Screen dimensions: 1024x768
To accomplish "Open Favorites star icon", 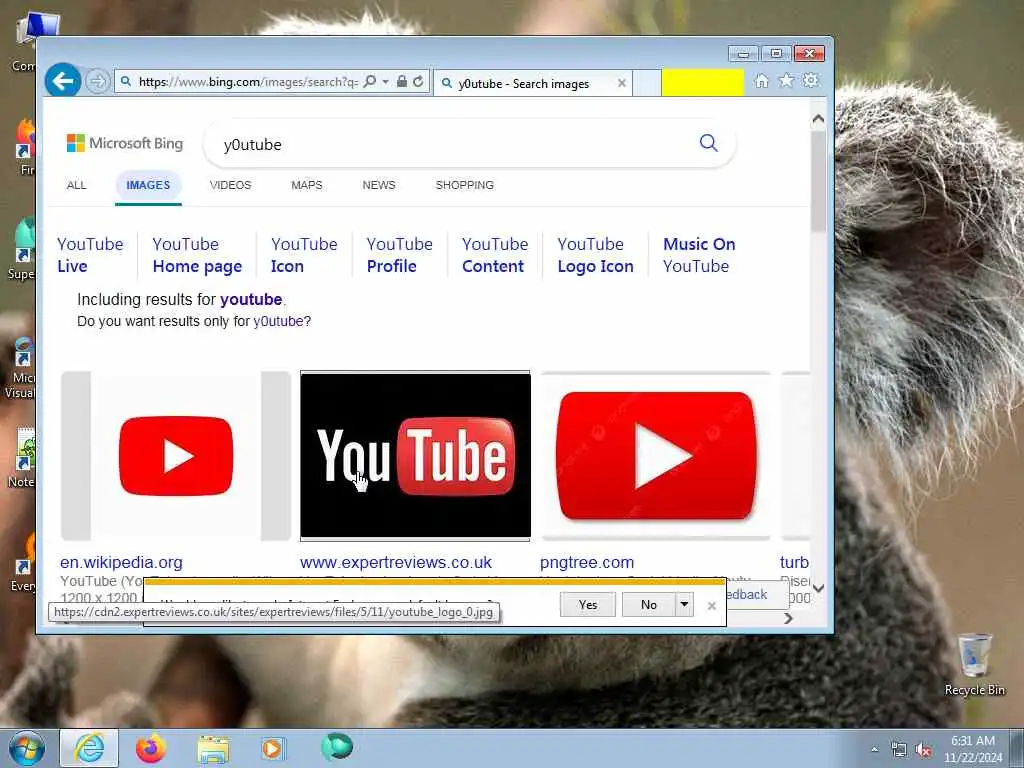I will point(786,80).
